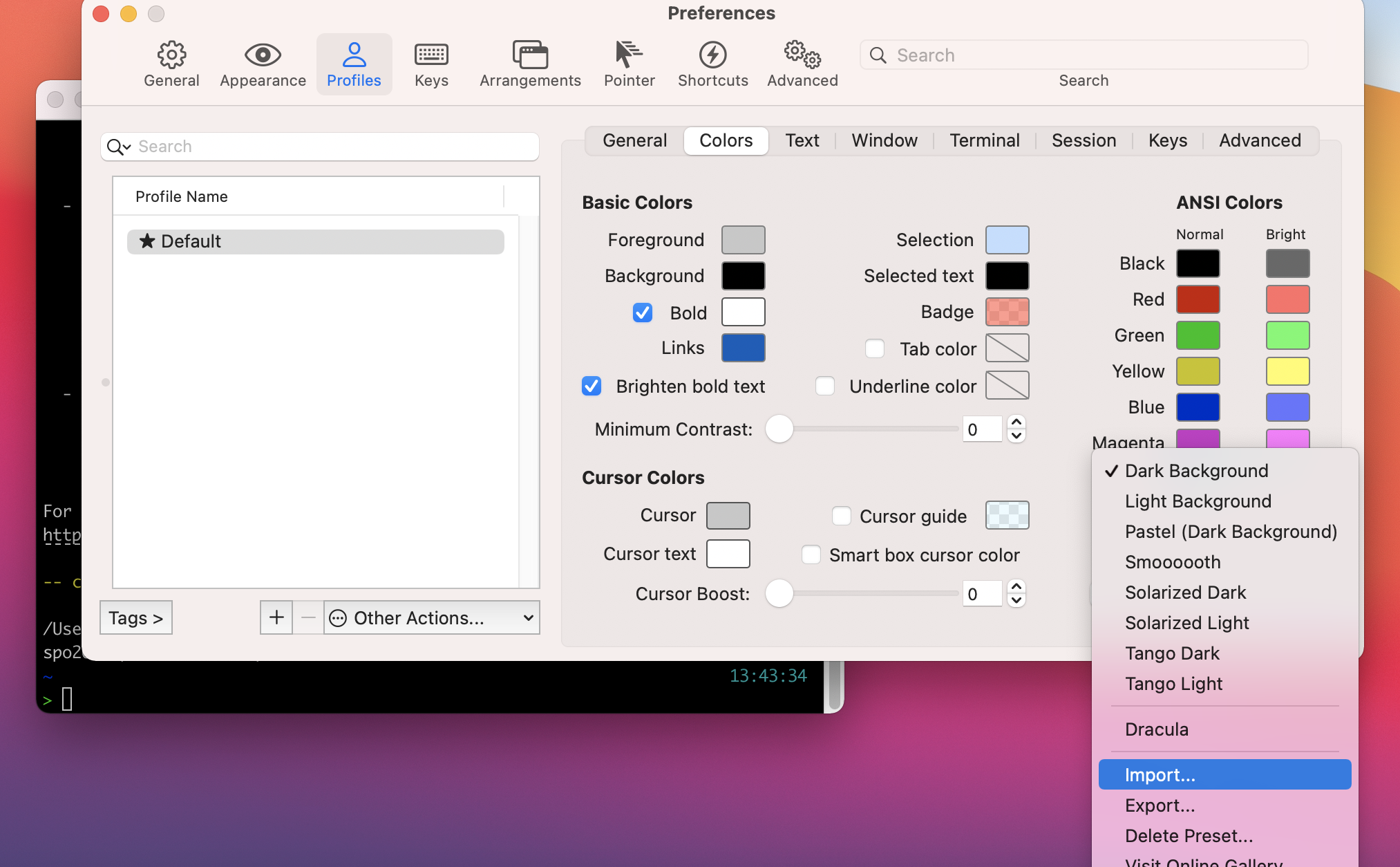Disable Brighten bold text

[591, 386]
